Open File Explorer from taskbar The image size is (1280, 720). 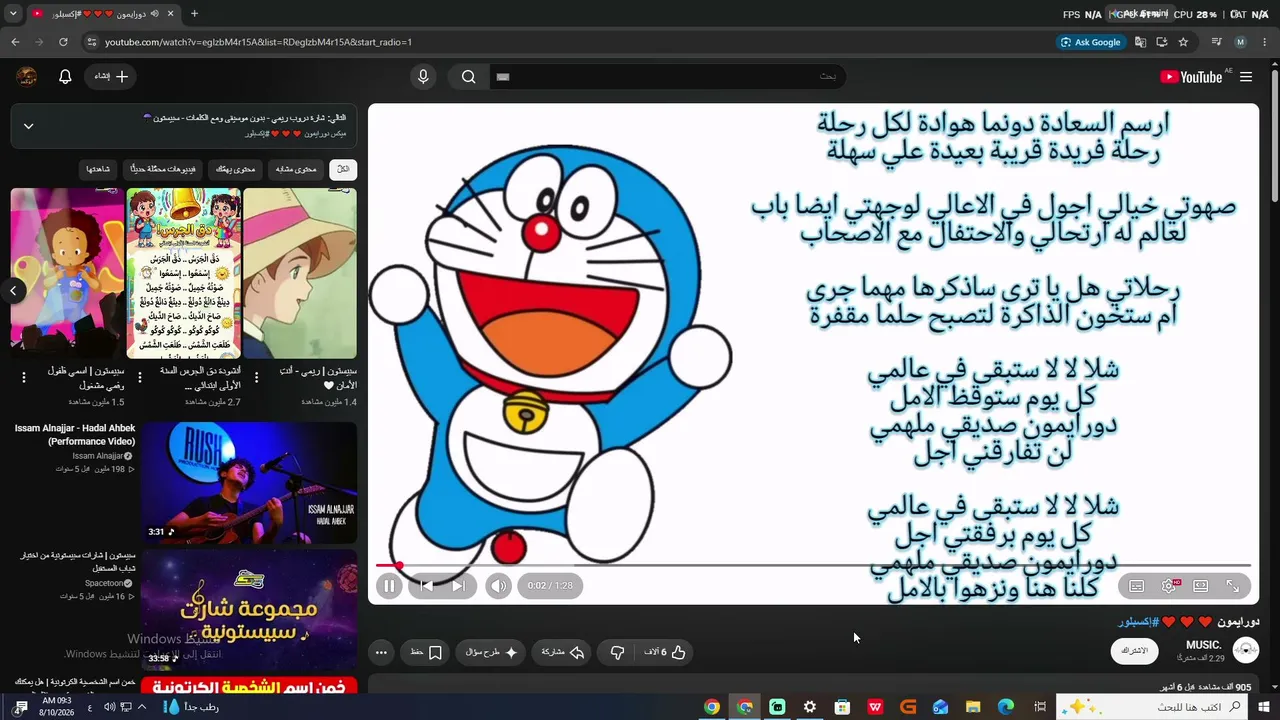[x=973, y=707]
